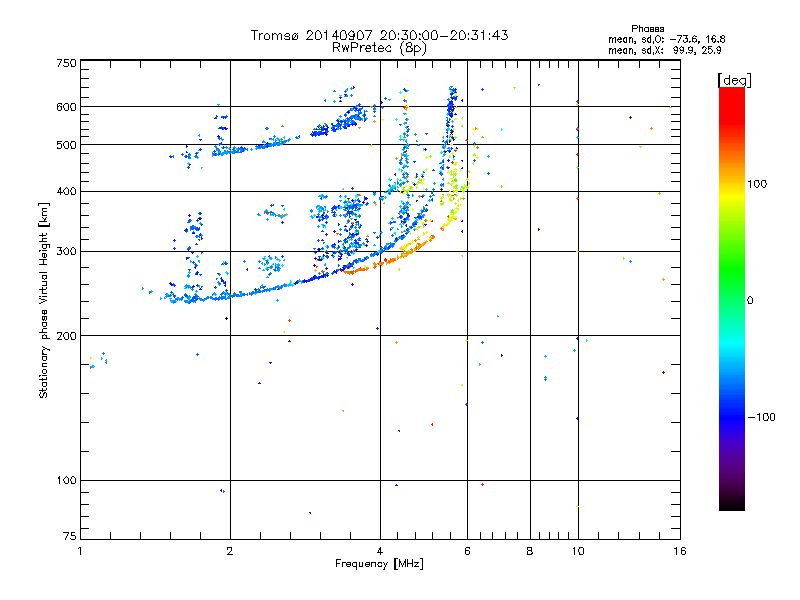
Task: Click the "Frequency [MHz]" x-axis label
Action: pos(379,564)
